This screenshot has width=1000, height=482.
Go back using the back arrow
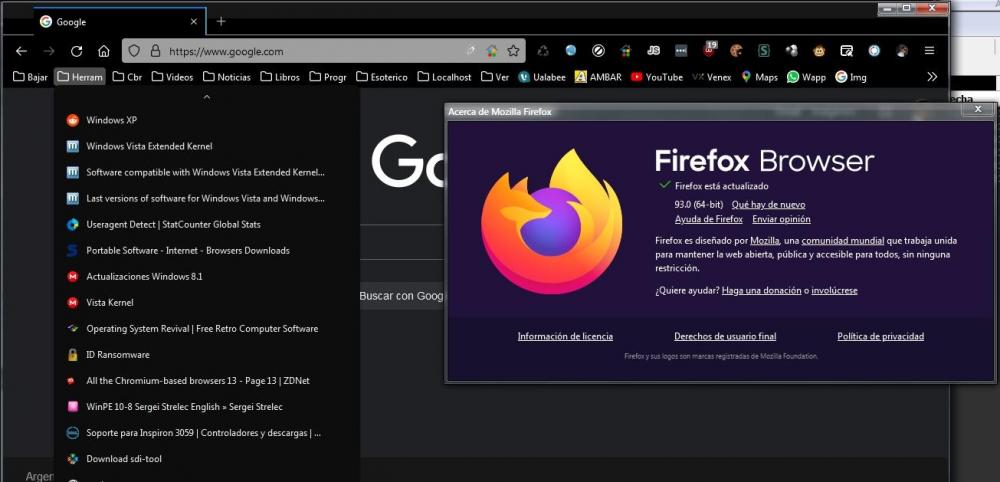click(x=21, y=51)
